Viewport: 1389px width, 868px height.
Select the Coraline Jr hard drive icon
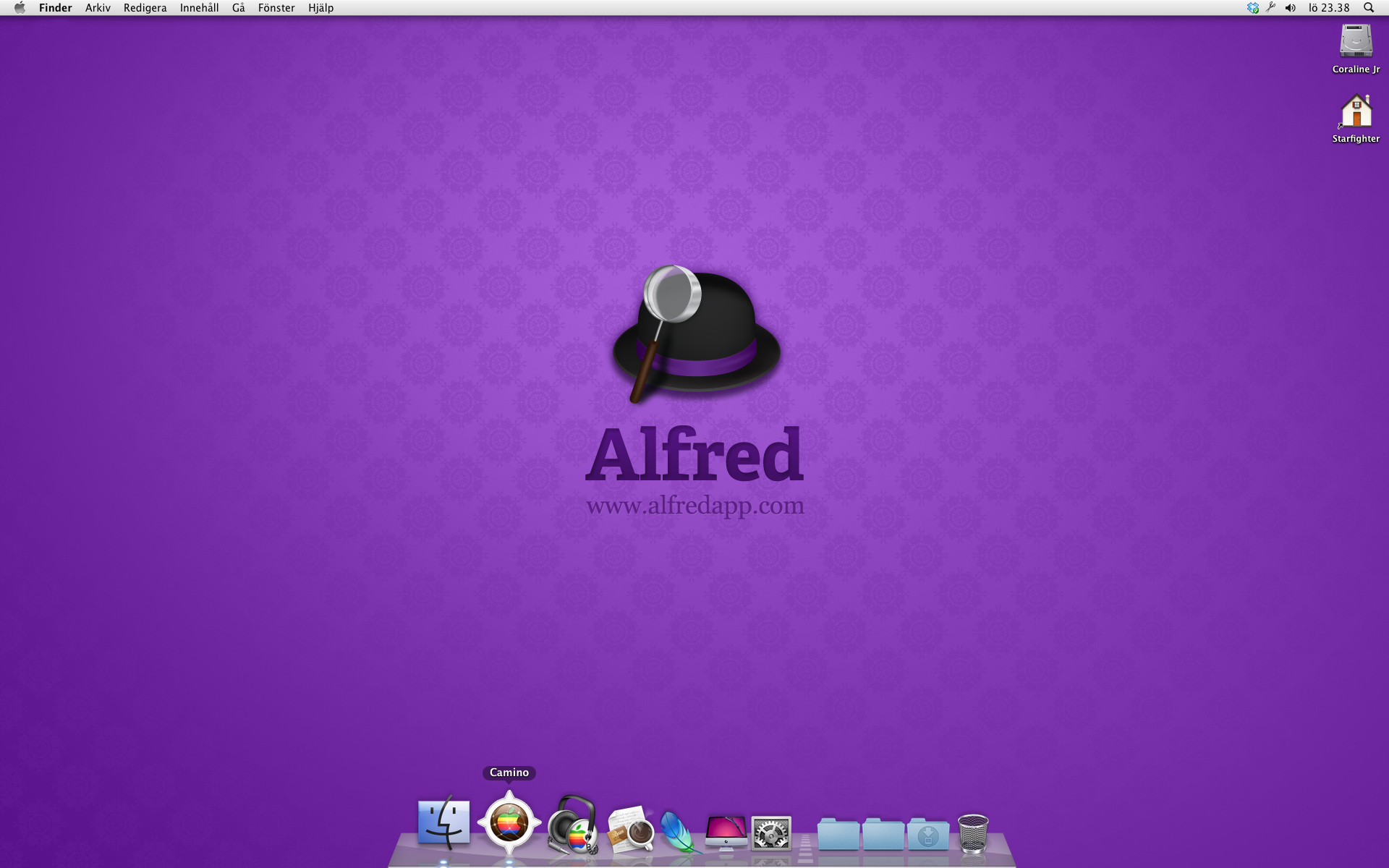pos(1356,41)
